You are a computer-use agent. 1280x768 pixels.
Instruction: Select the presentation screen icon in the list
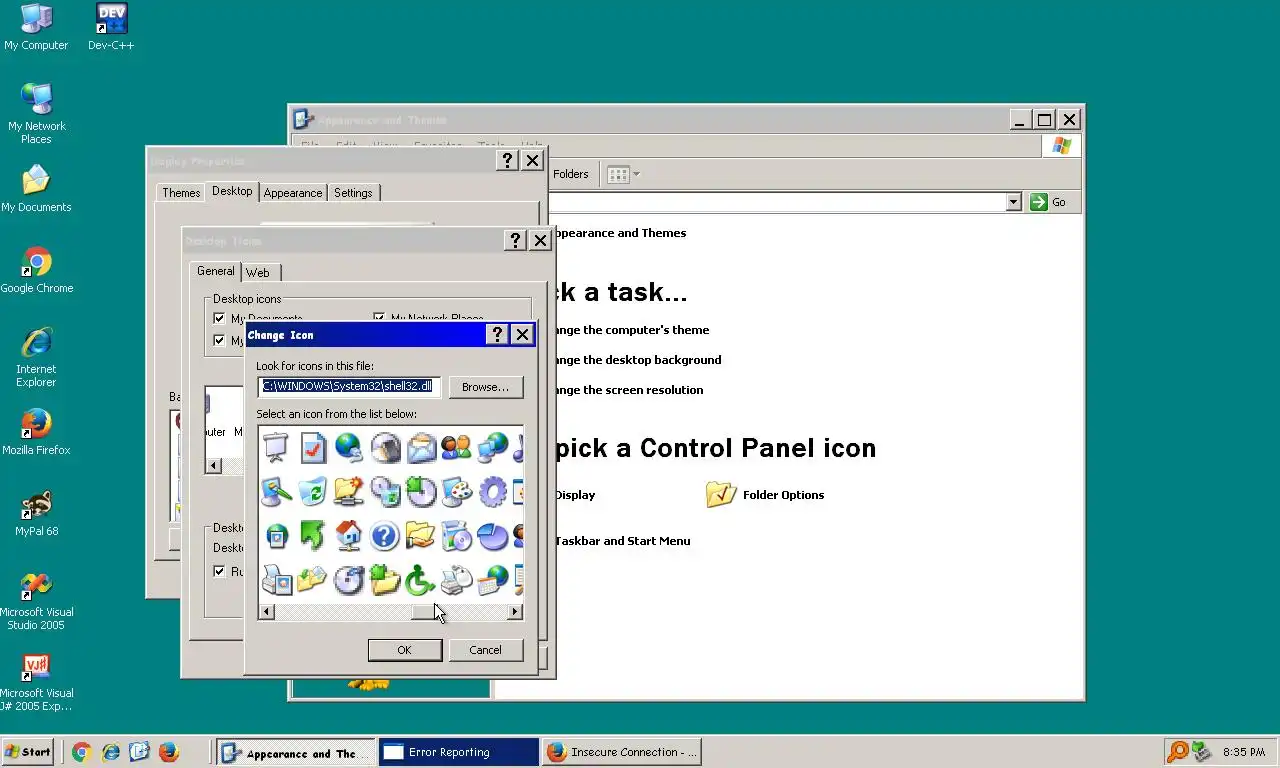pos(276,447)
